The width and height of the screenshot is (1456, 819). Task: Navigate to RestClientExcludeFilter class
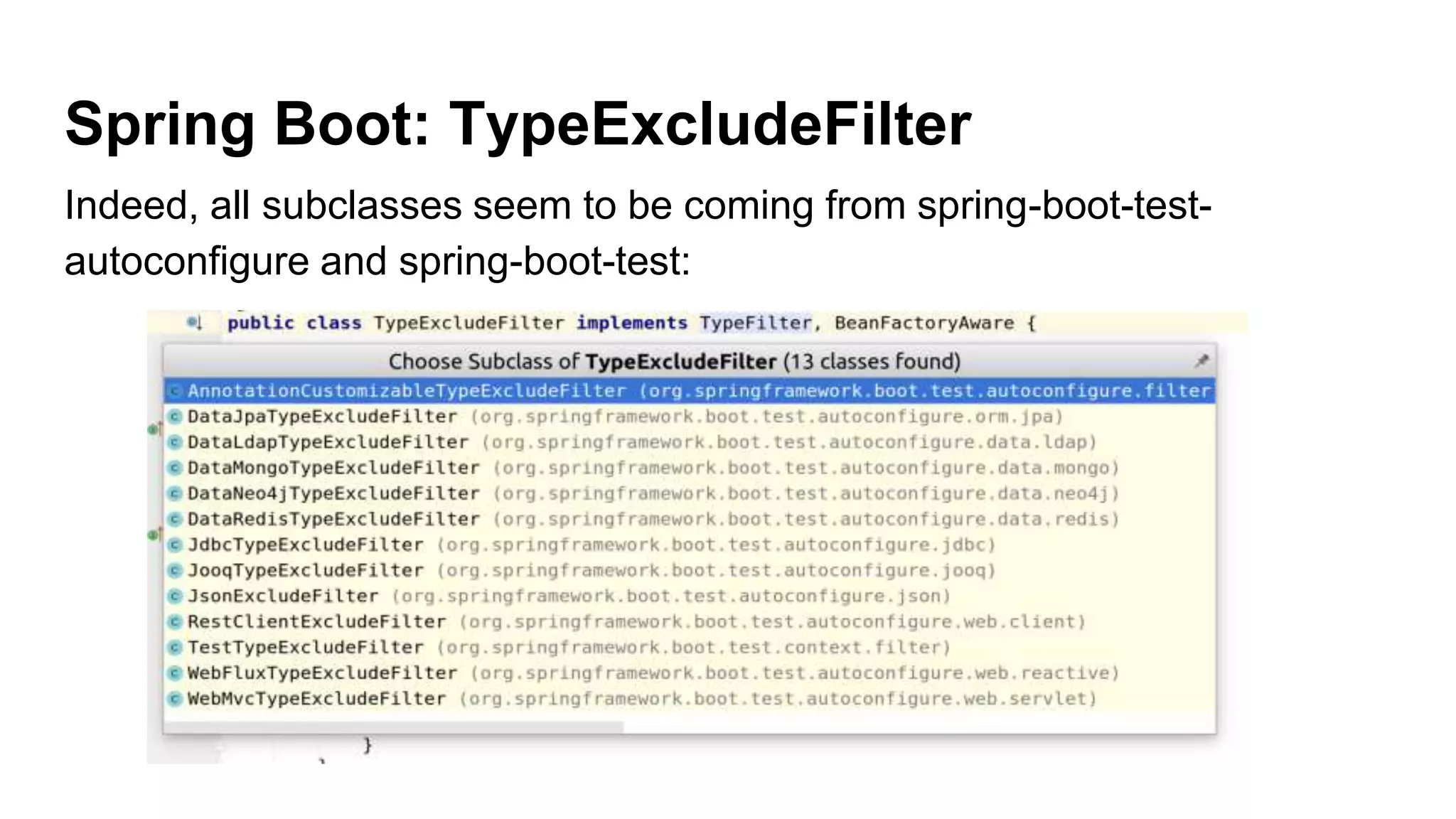pos(316,622)
